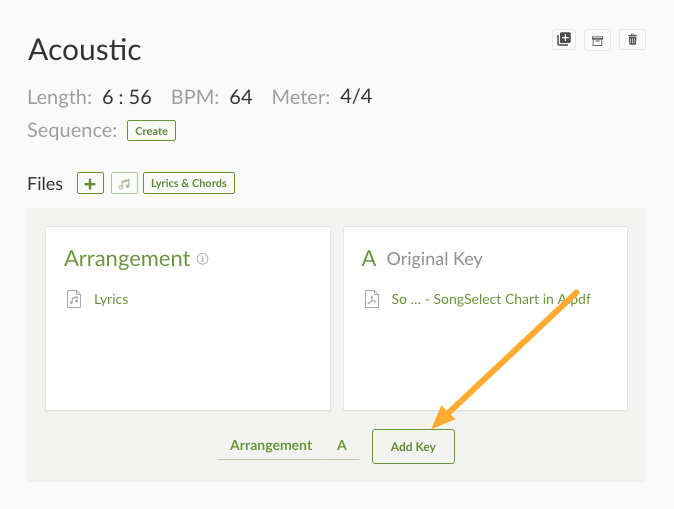This screenshot has height=509, width=674.
Task: Click the PDF icon for the SongSelect chart
Action: [x=371, y=299]
